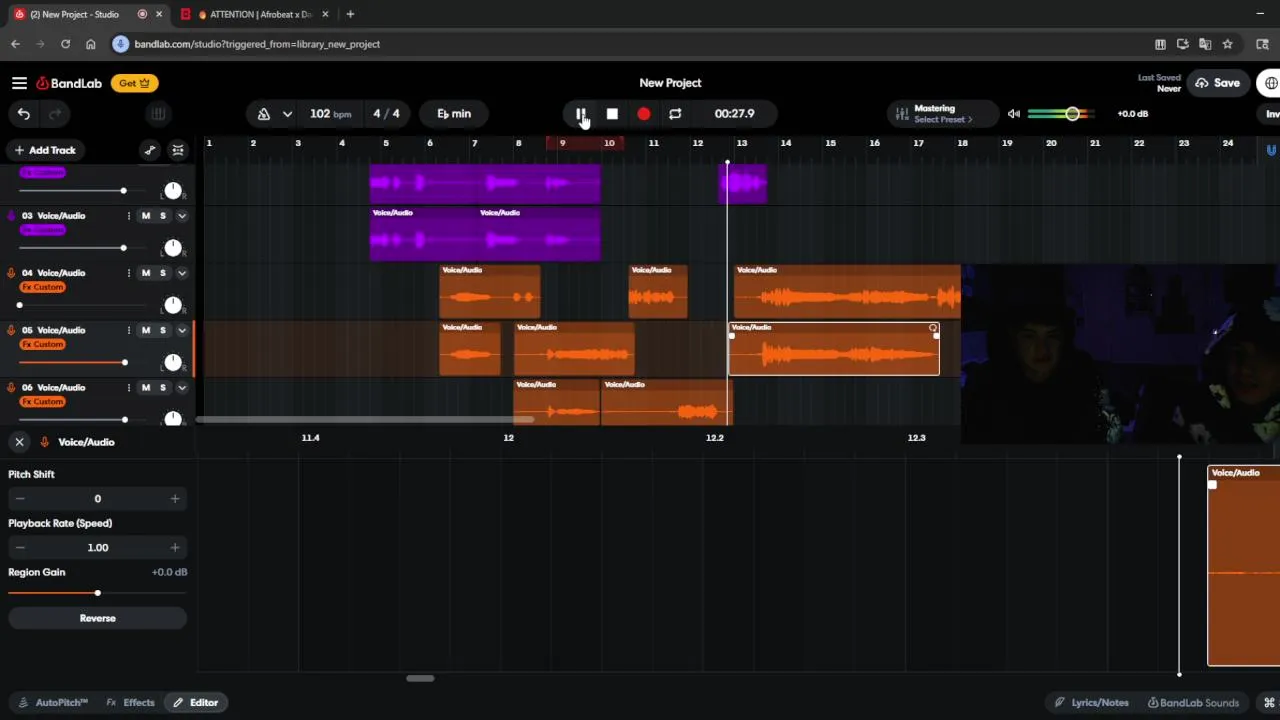1280x720 pixels.
Task: Solo track 03 Voice/Audio
Action: [163, 216]
